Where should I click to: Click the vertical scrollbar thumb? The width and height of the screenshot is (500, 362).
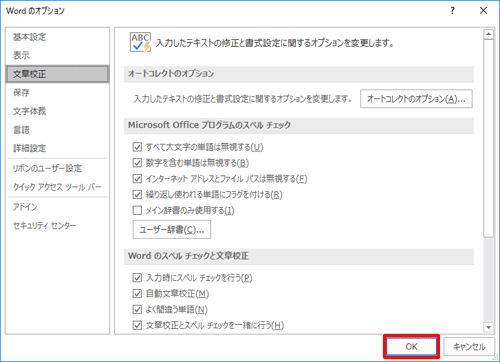click(488, 138)
